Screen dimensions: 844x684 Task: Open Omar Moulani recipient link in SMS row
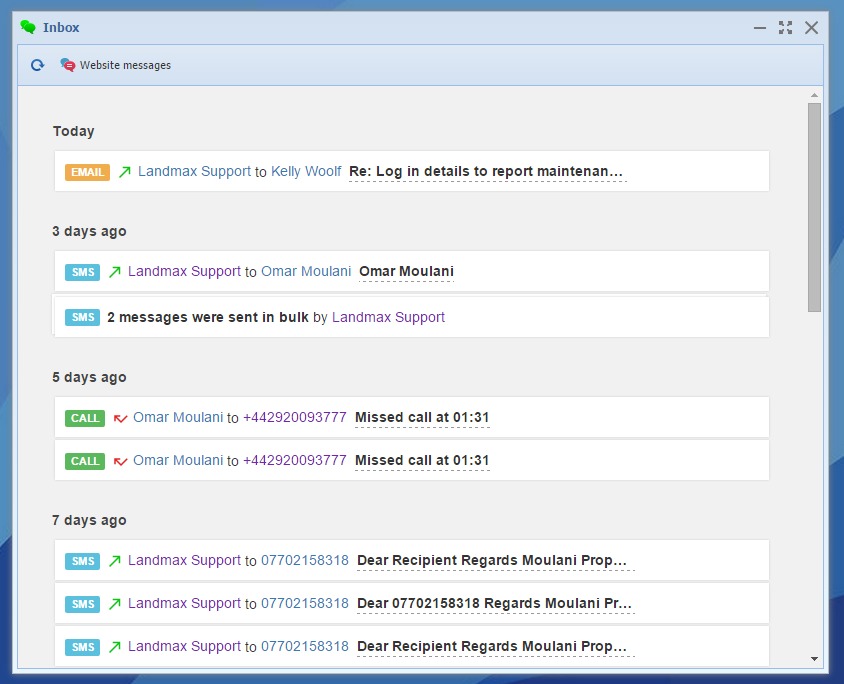pos(306,271)
